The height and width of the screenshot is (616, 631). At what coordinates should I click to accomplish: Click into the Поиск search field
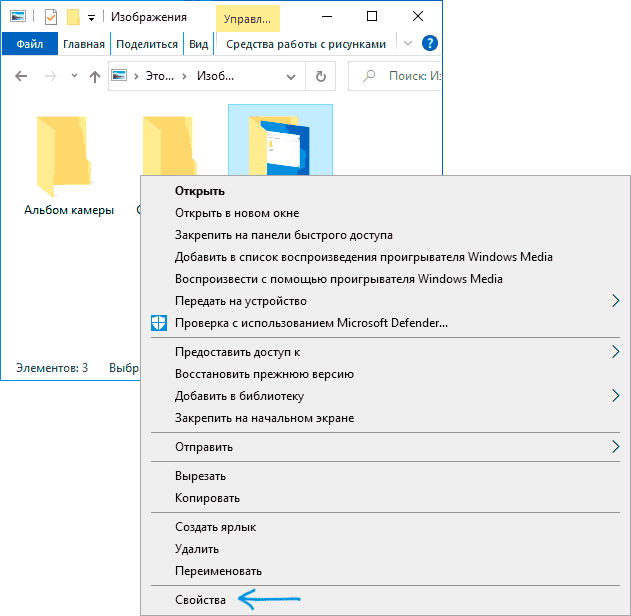[x=395, y=76]
